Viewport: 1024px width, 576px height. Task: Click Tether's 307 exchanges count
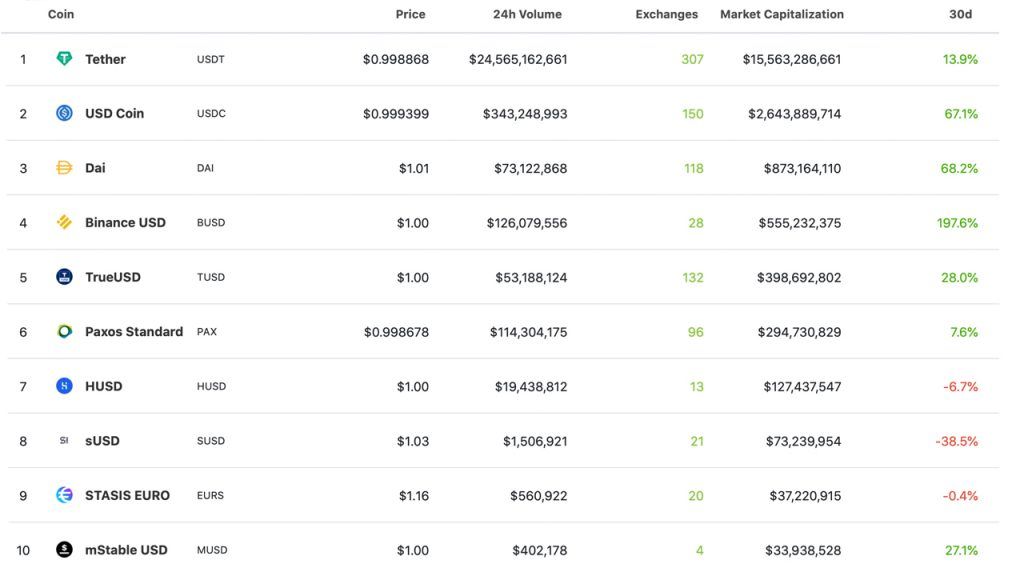point(693,59)
